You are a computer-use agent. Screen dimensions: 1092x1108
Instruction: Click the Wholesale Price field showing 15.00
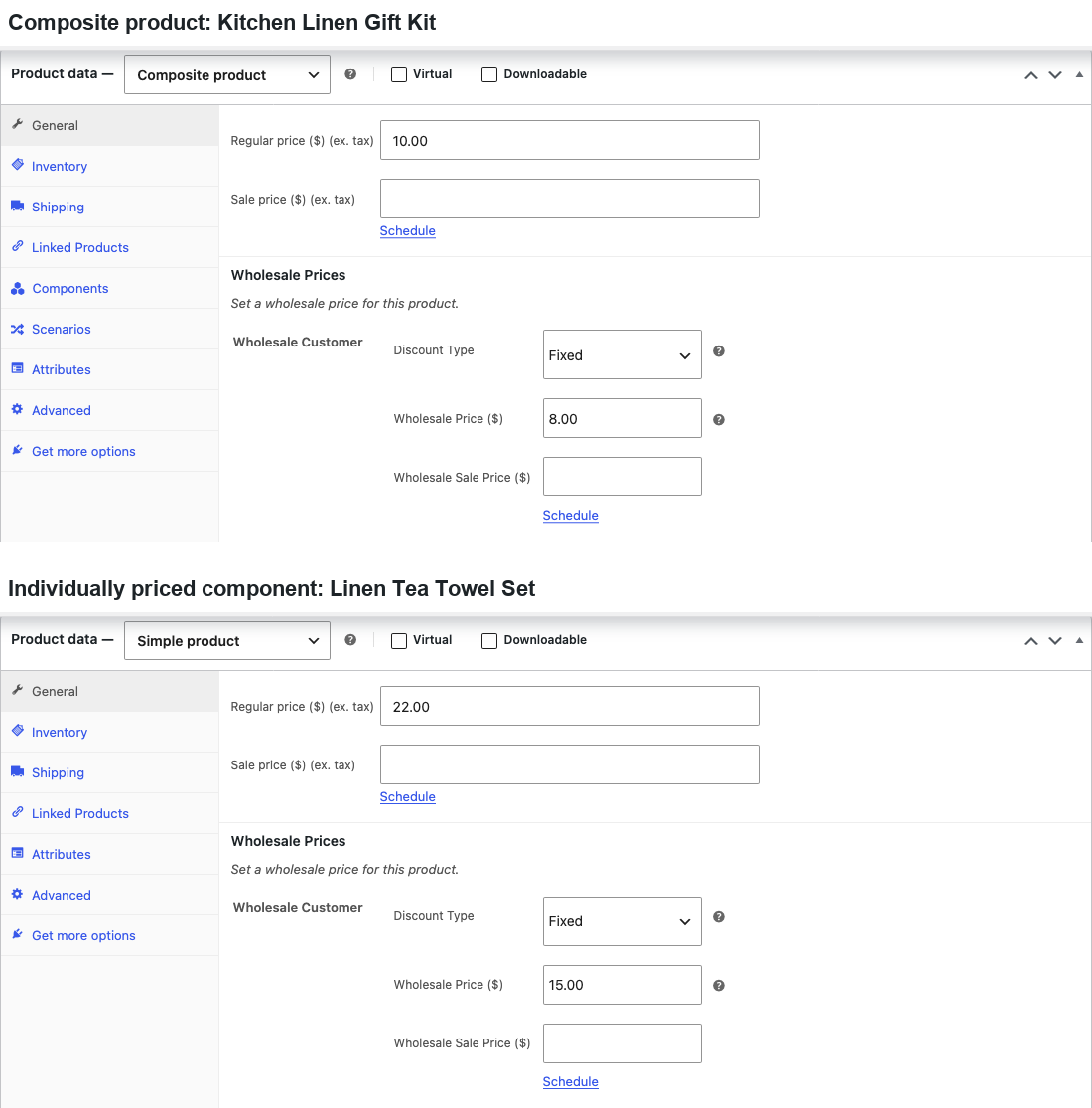coord(622,985)
